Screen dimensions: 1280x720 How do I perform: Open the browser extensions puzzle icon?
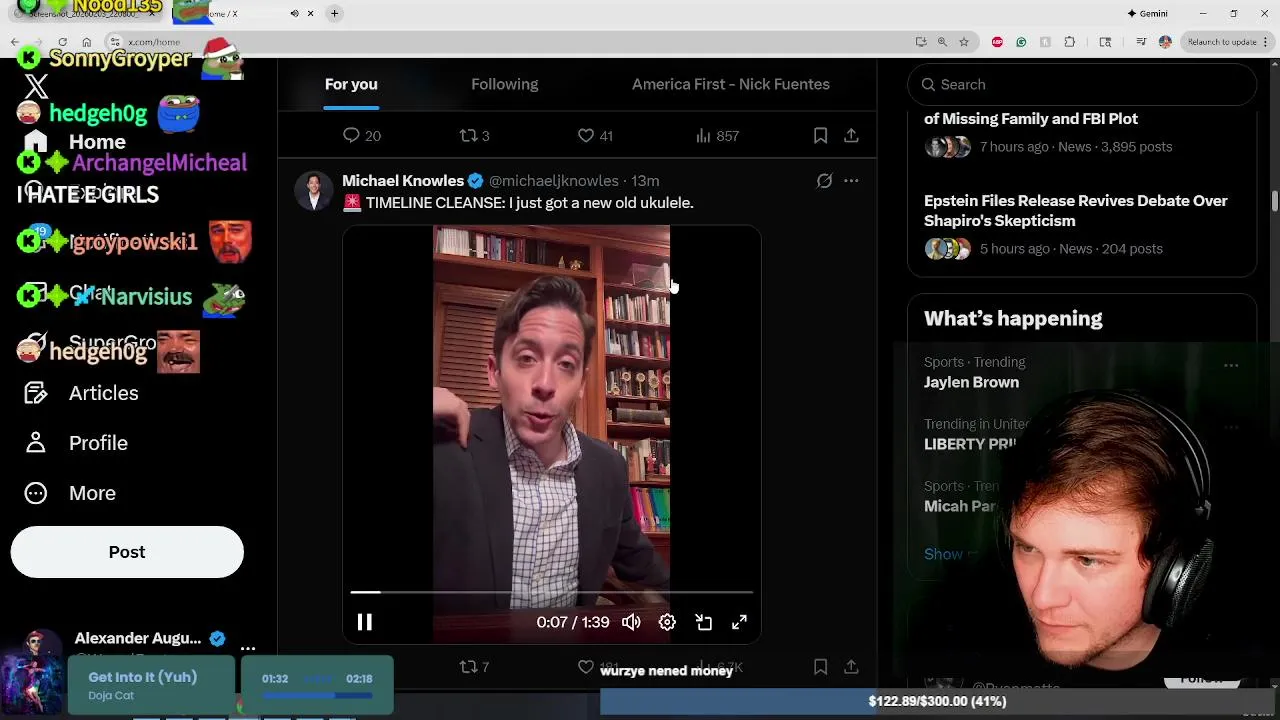point(1070,42)
